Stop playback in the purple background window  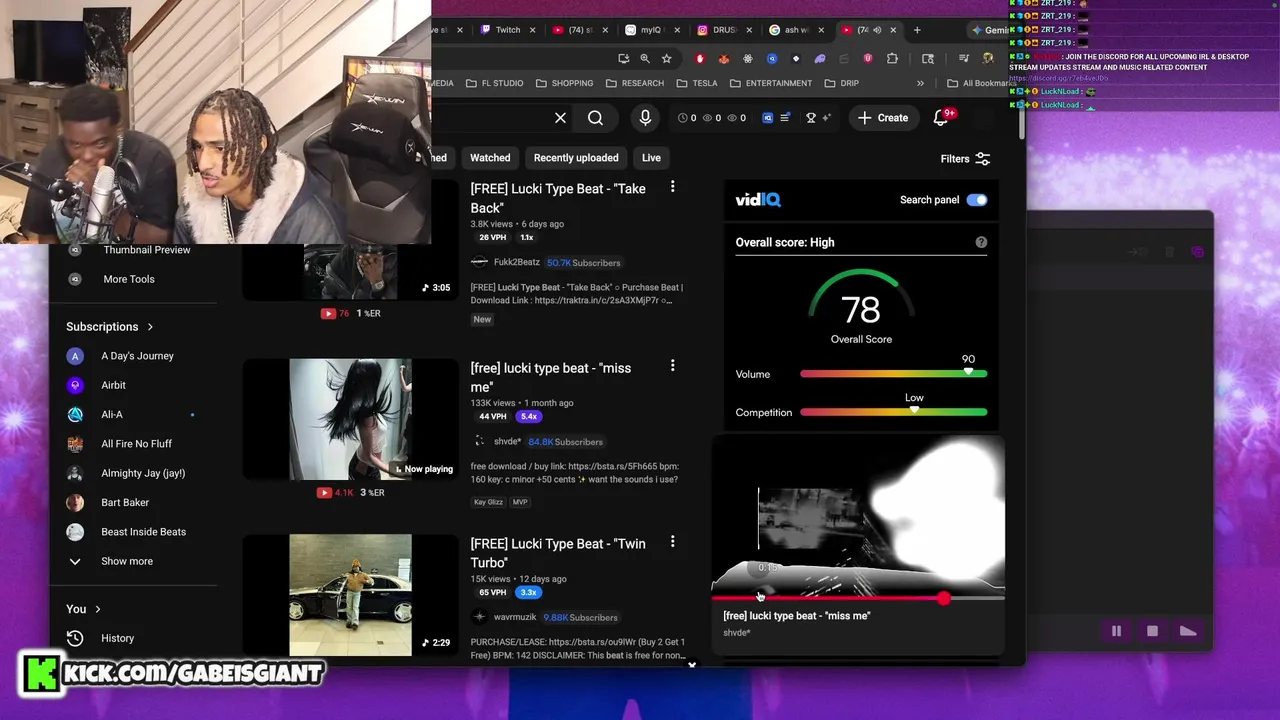[x=1152, y=631]
